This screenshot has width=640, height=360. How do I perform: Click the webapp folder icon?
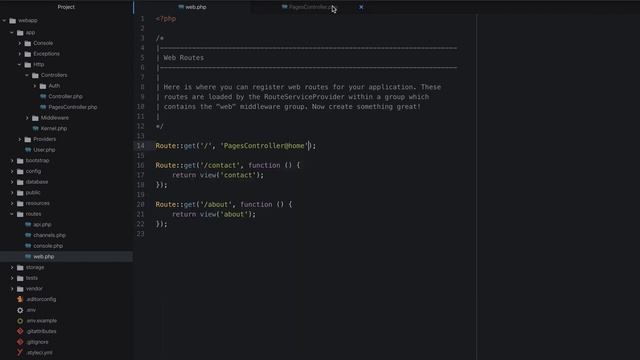point(13,20)
